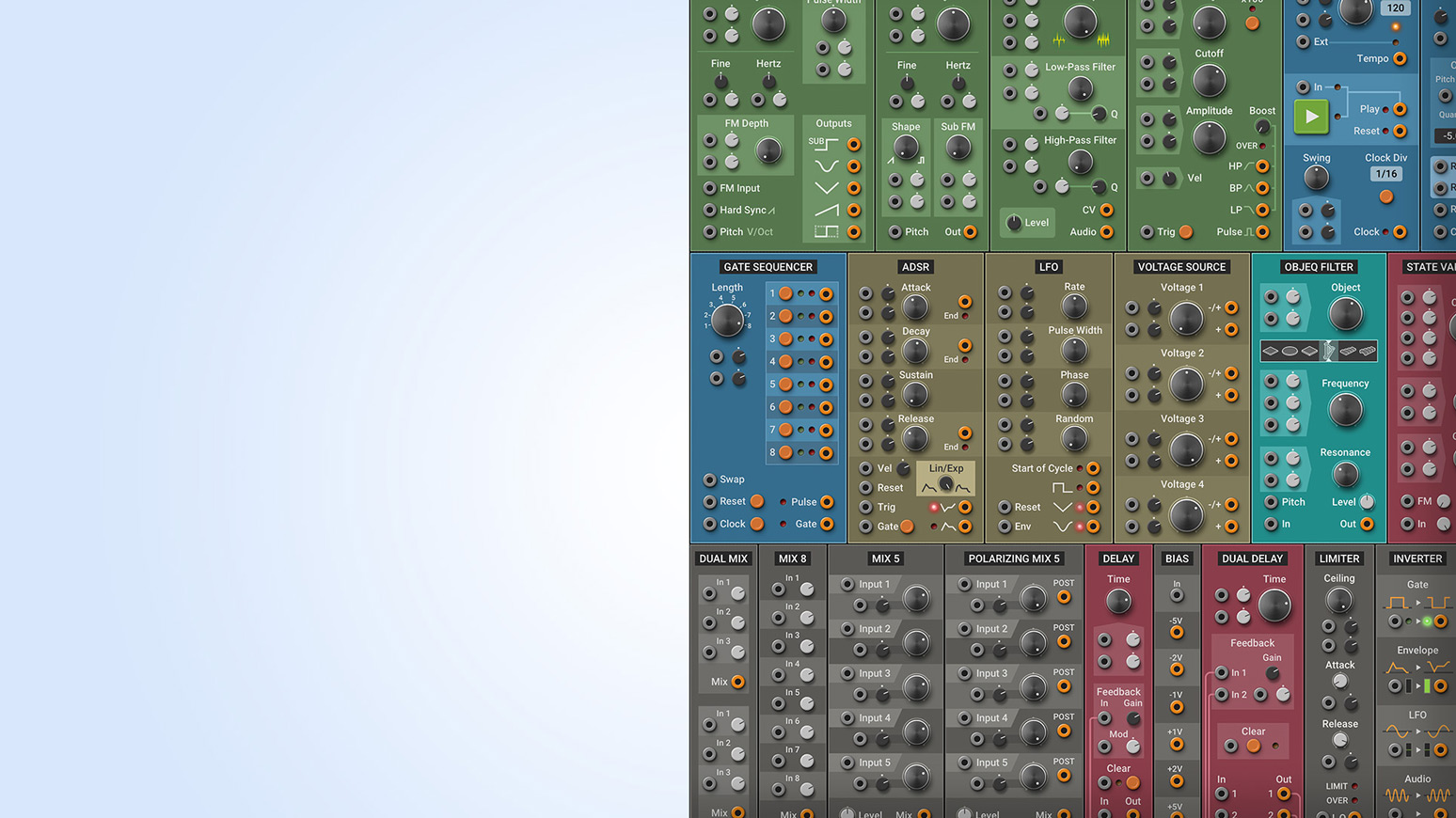Click the sawtooth wave output jack in Outputs
Screen dimensions: 1456x818
coord(853,210)
